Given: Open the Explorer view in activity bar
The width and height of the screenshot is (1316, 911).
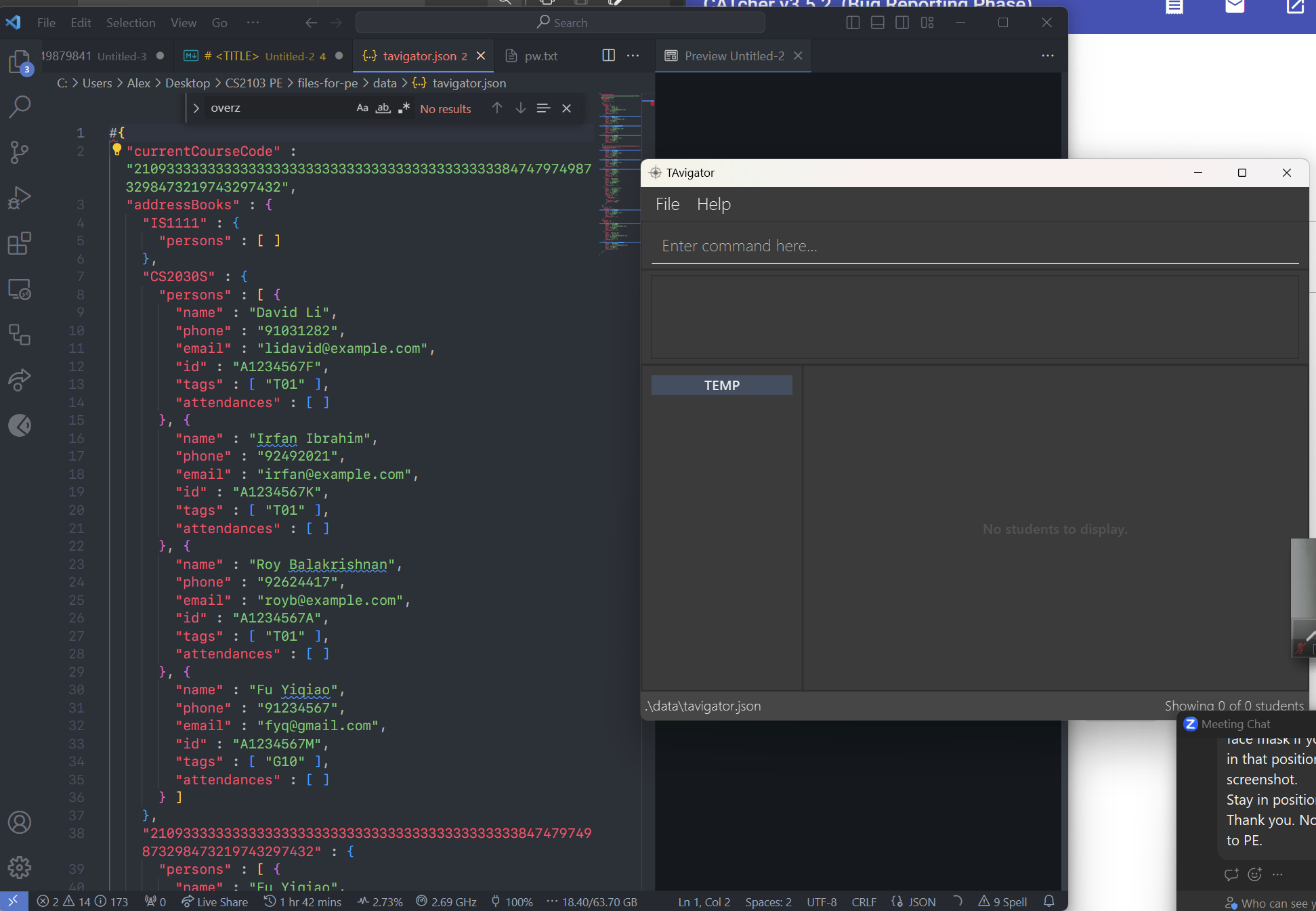Looking at the screenshot, I should (x=20, y=62).
